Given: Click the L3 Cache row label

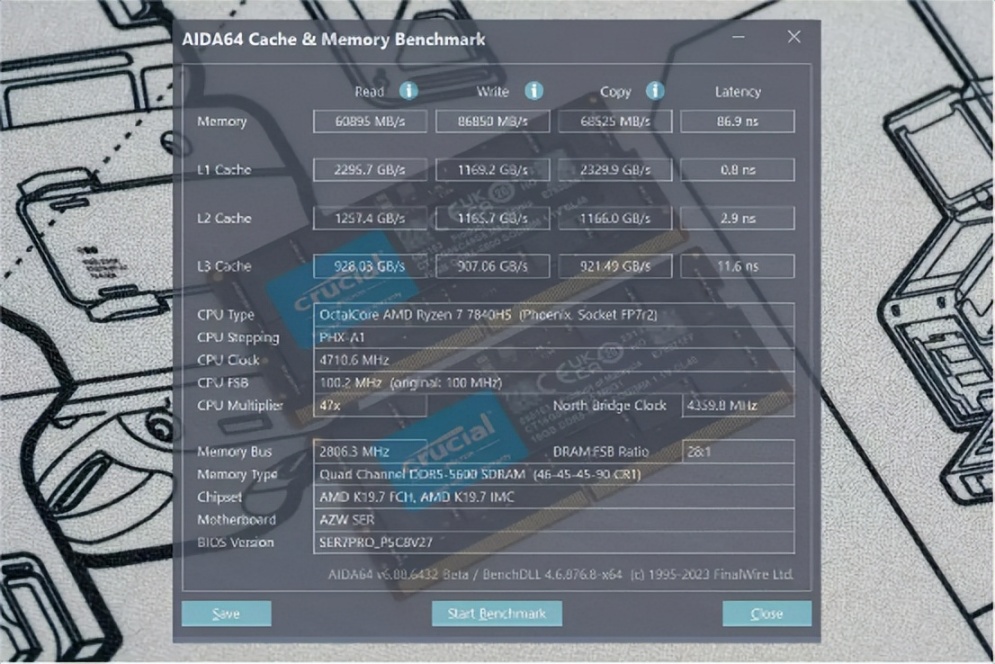Looking at the screenshot, I should point(224,266).
